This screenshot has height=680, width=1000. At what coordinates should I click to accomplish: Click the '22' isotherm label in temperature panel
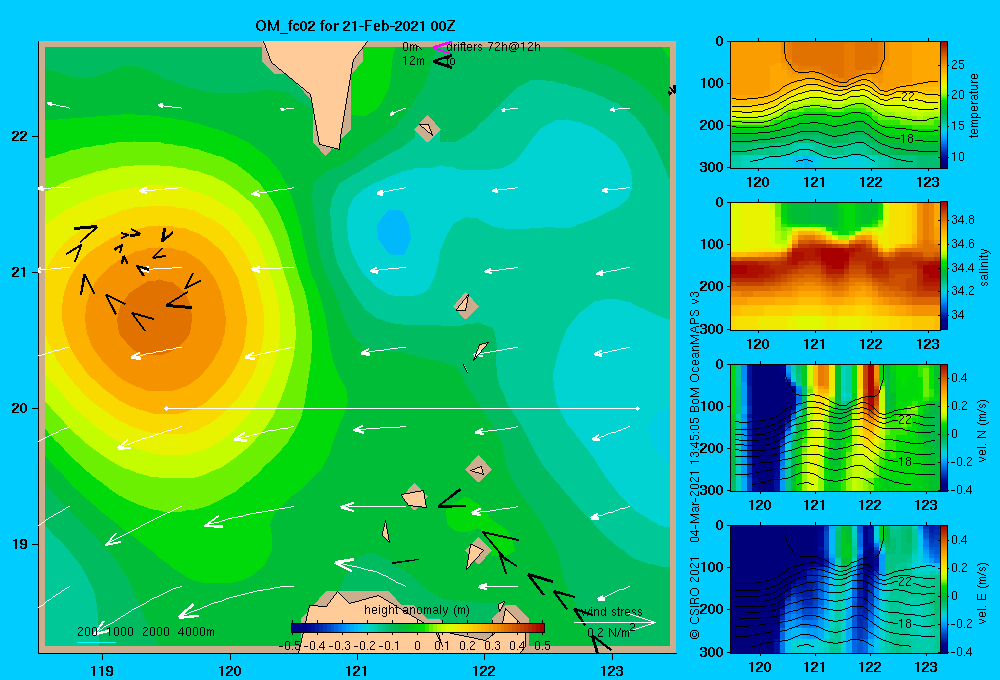click(908, 97)
